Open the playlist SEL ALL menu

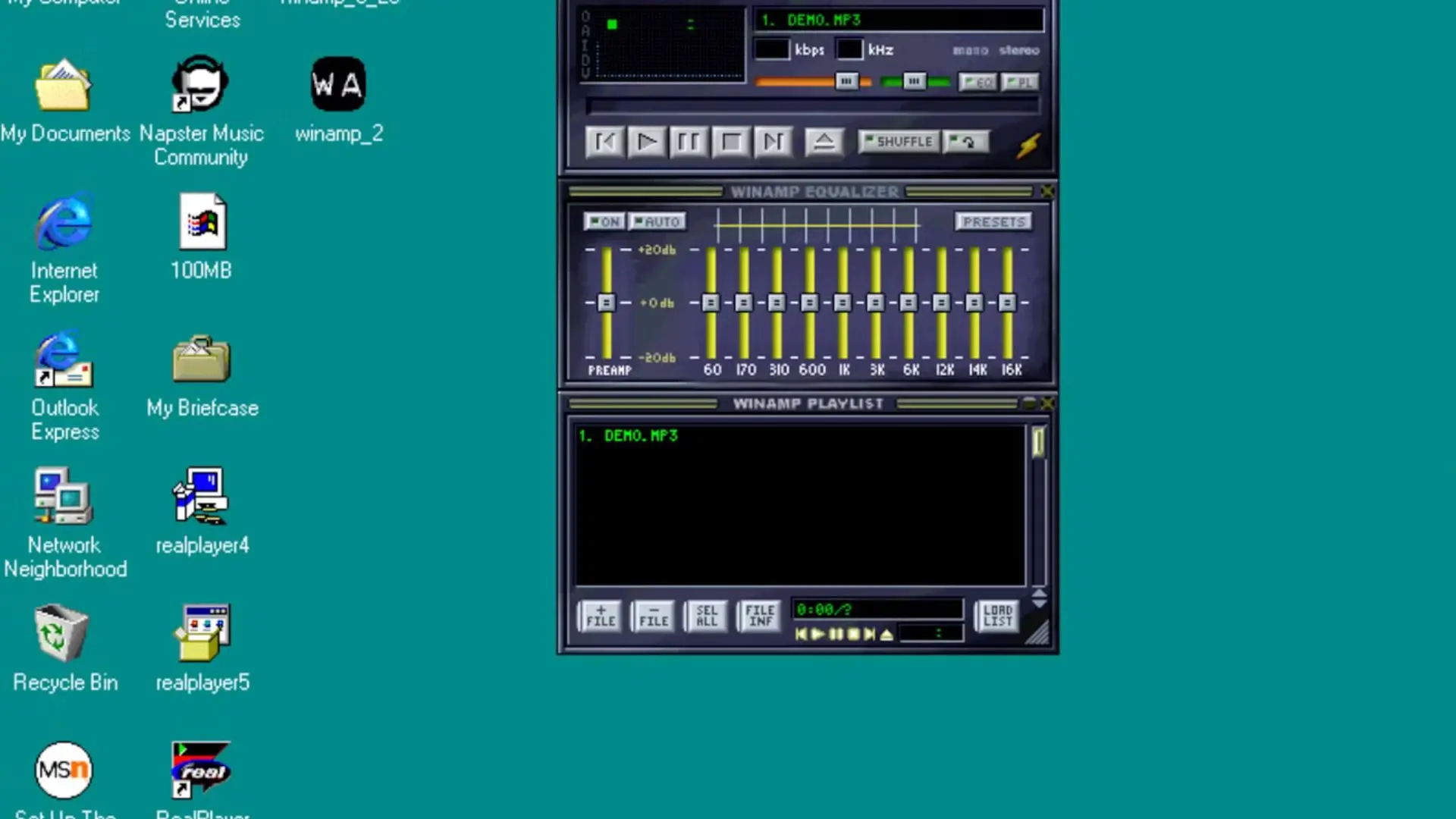(707, 616)
